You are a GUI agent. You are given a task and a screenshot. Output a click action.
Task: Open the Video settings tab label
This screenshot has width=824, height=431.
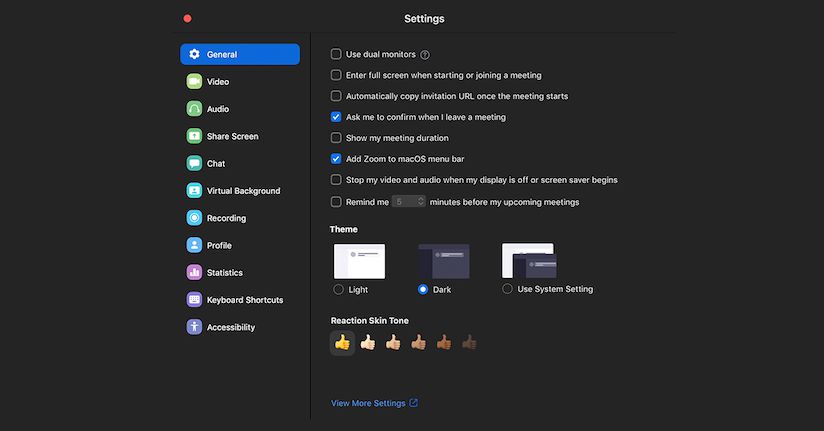(218, 81)
